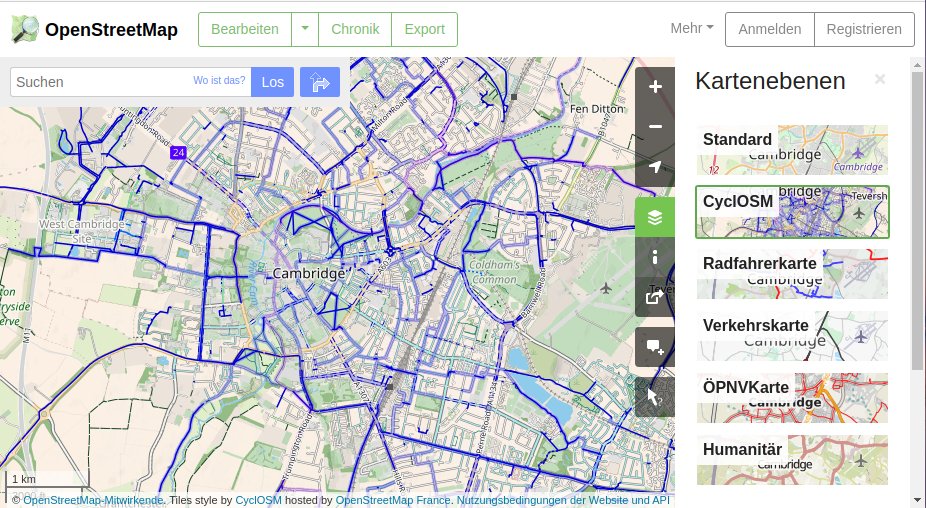Show my location with arrow icon
The image size is (926, 508).
click(655, 167)
